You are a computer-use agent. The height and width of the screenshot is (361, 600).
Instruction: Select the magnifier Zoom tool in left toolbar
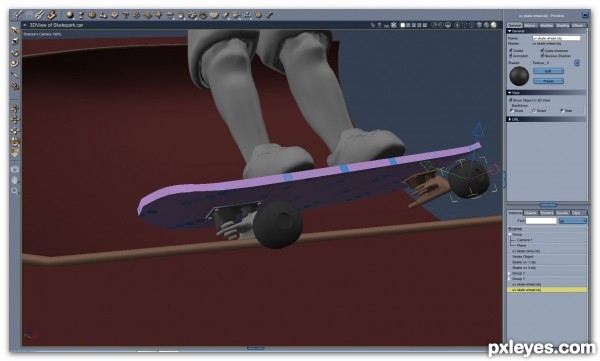point(15,191)
